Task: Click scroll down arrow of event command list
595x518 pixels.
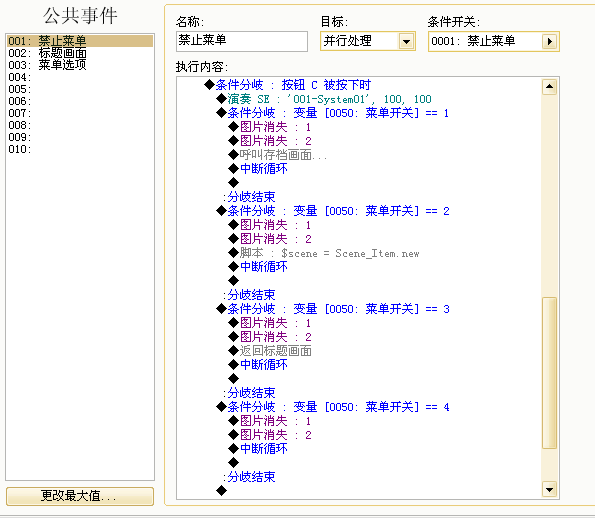Action: 549,490
